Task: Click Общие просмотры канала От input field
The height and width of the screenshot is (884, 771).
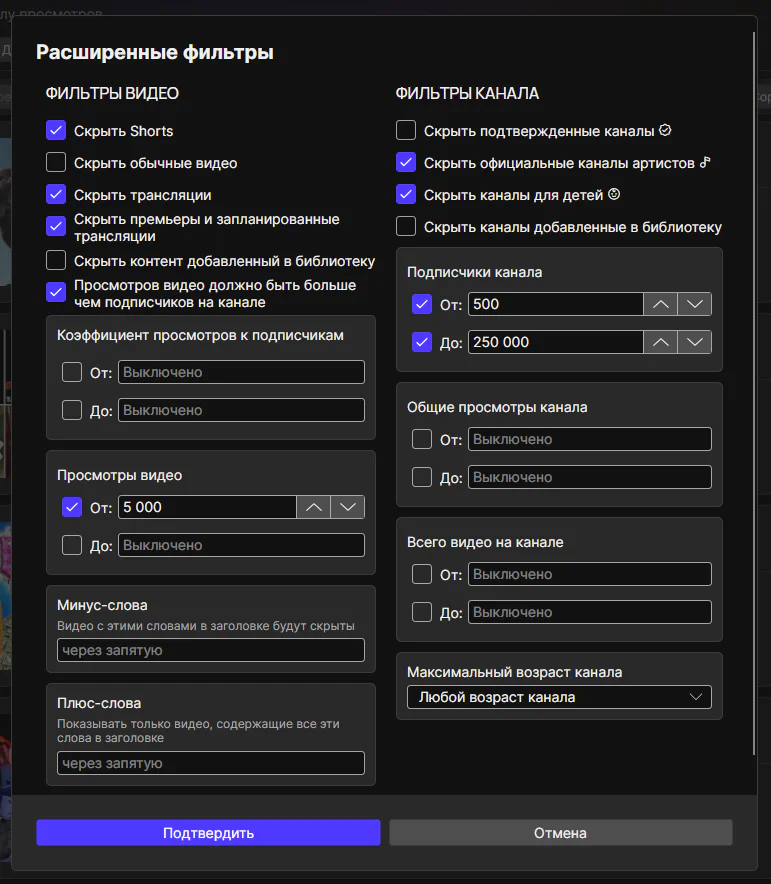Action: click(x=590, y=439)
